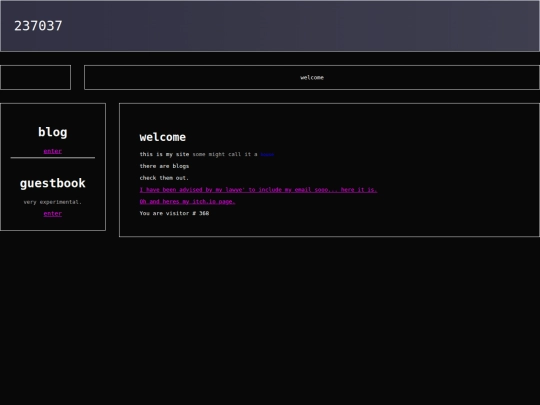
Task: Click 'check them out.' line
Action: pos(164,178)
